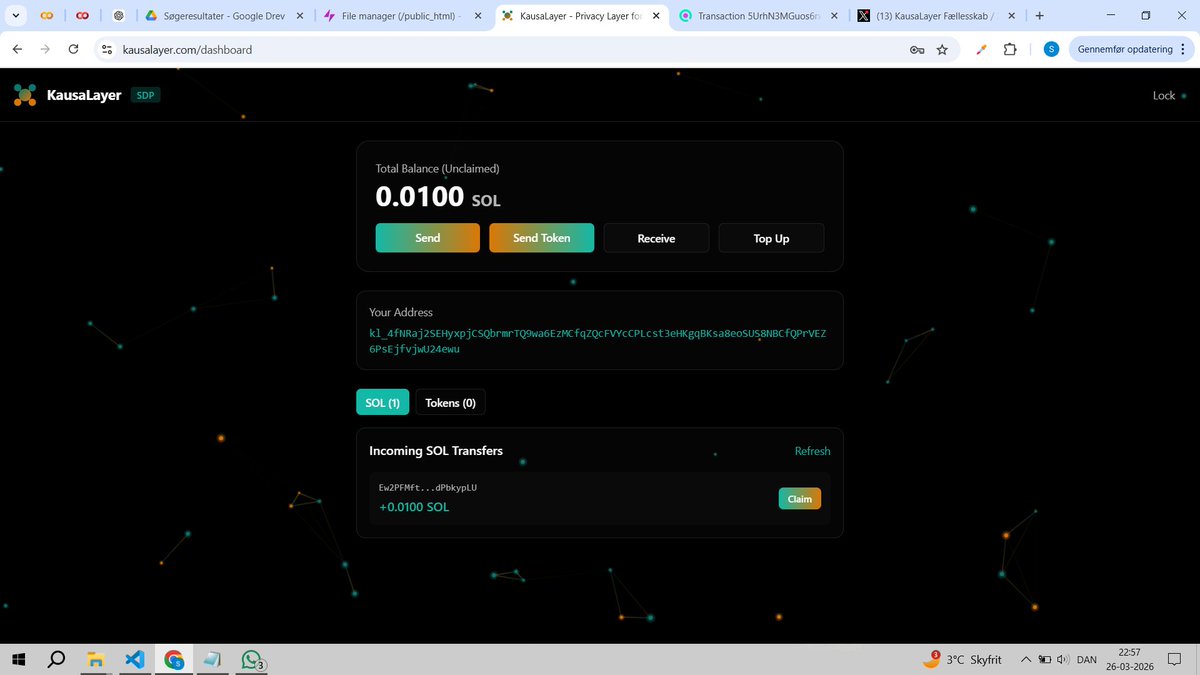Click the browser forward arrow
This screenshot has height=675, width=1200.
click(46, 49)
